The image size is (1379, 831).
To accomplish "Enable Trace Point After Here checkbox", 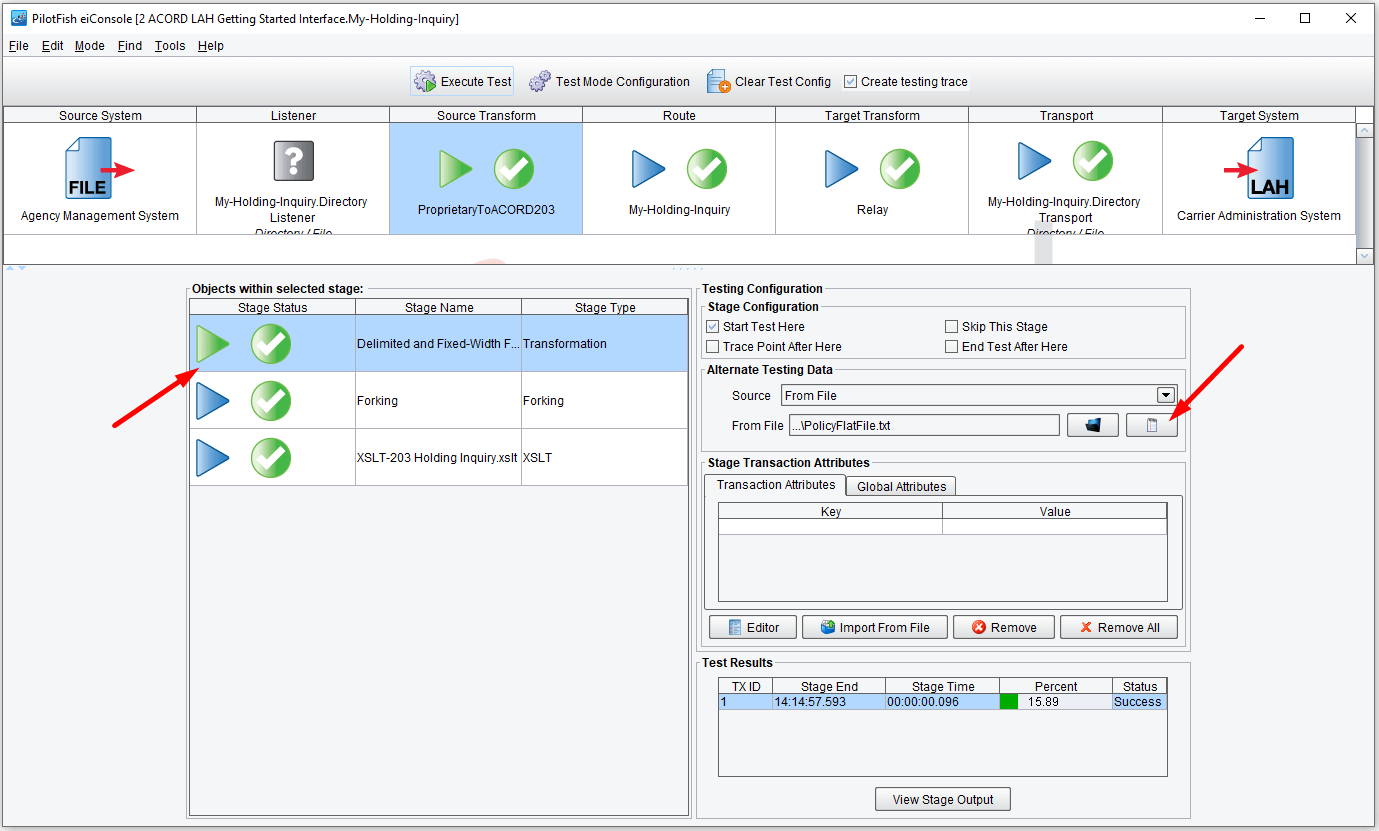I will point(713,347).
